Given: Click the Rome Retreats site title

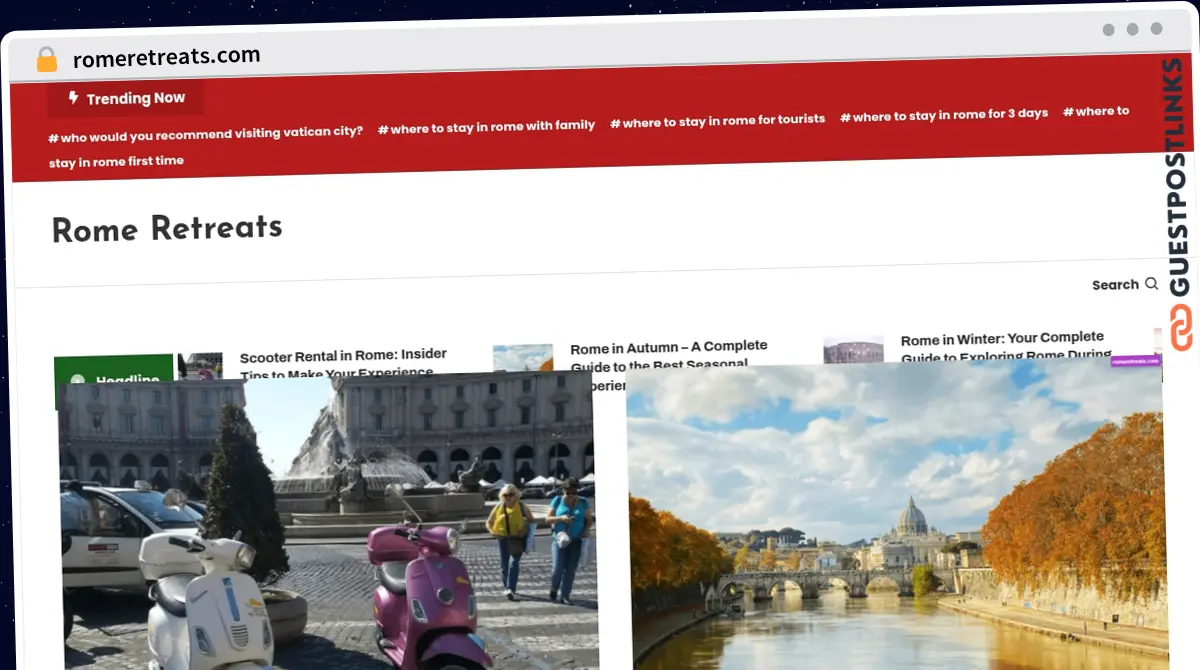Looking at the screenshot, I should [x=167, y=229].
